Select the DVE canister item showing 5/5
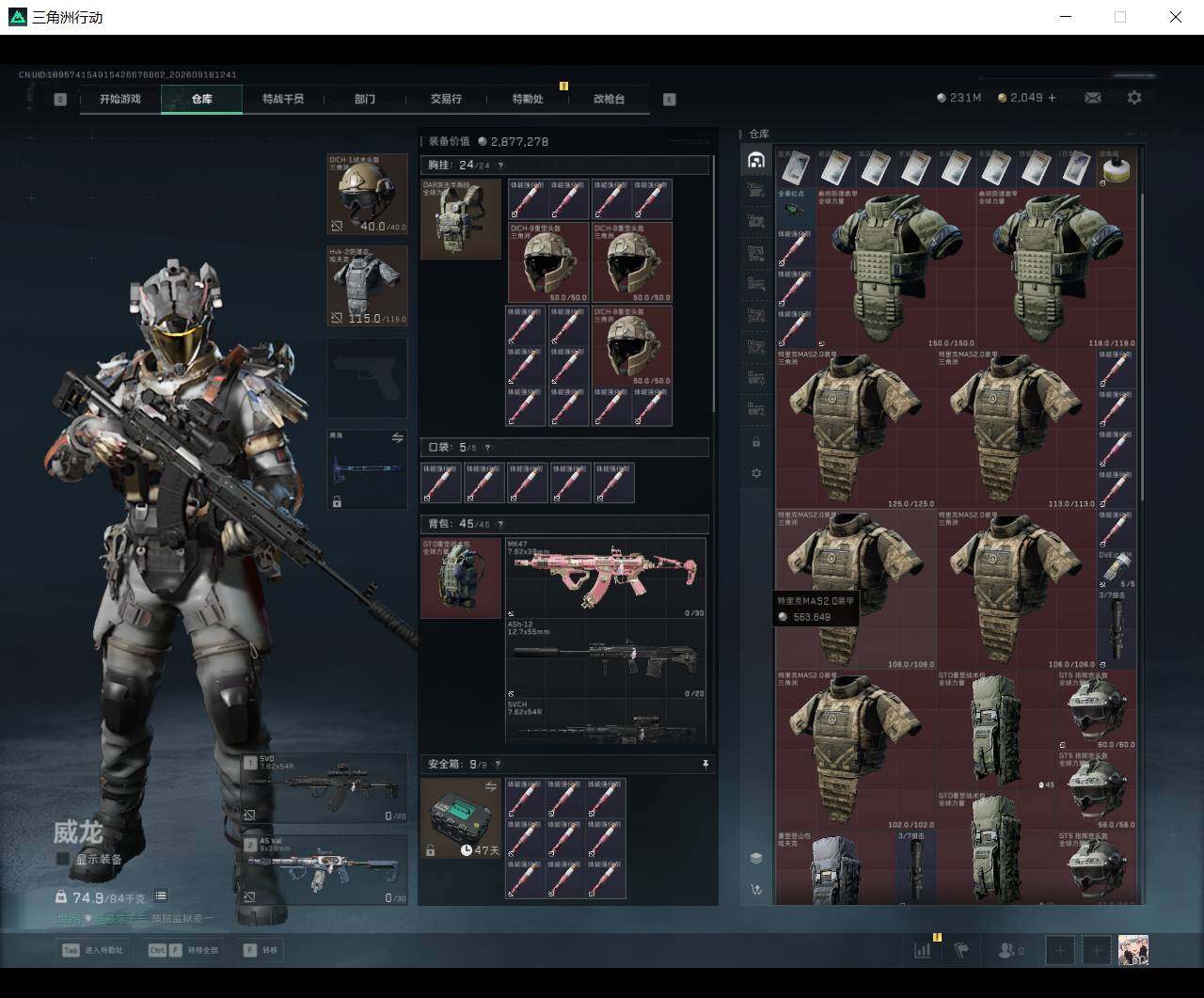The image size is (1204, 998). click(1117, 568)
